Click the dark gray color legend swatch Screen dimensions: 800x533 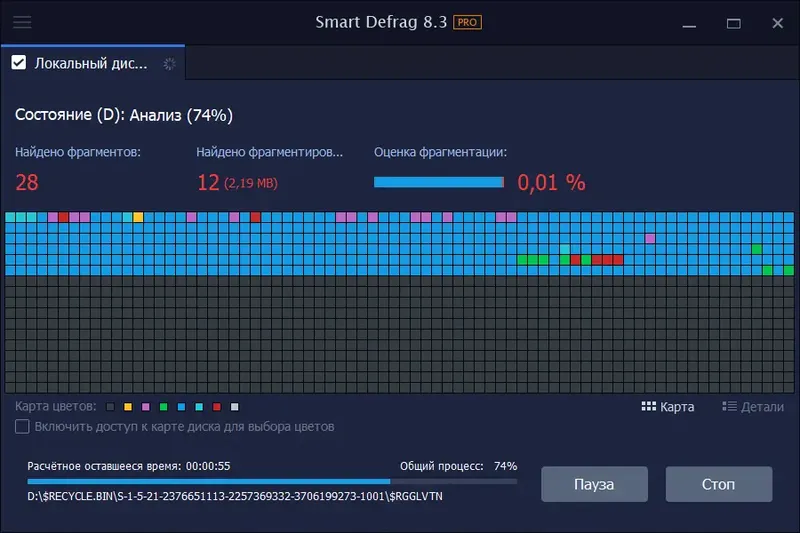110,407
